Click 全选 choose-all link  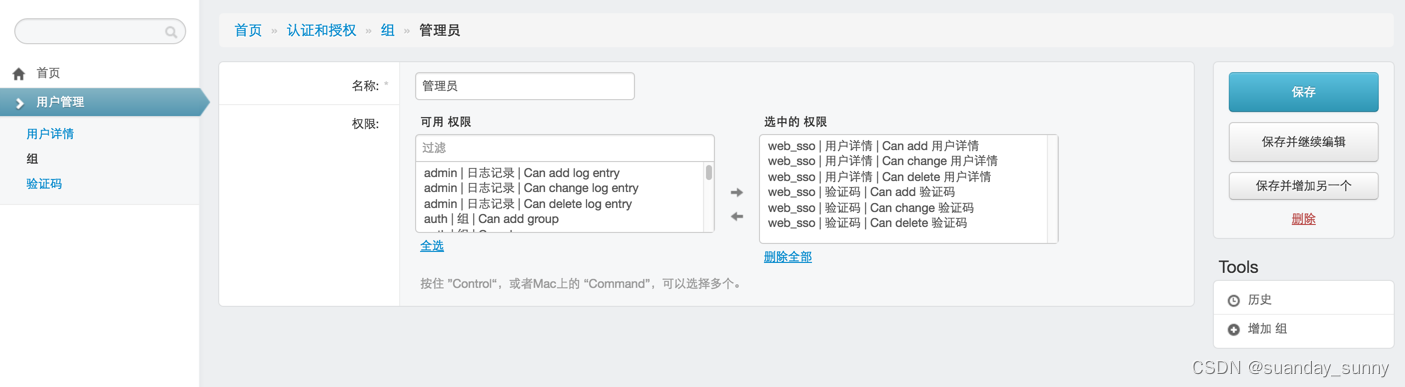432,246
